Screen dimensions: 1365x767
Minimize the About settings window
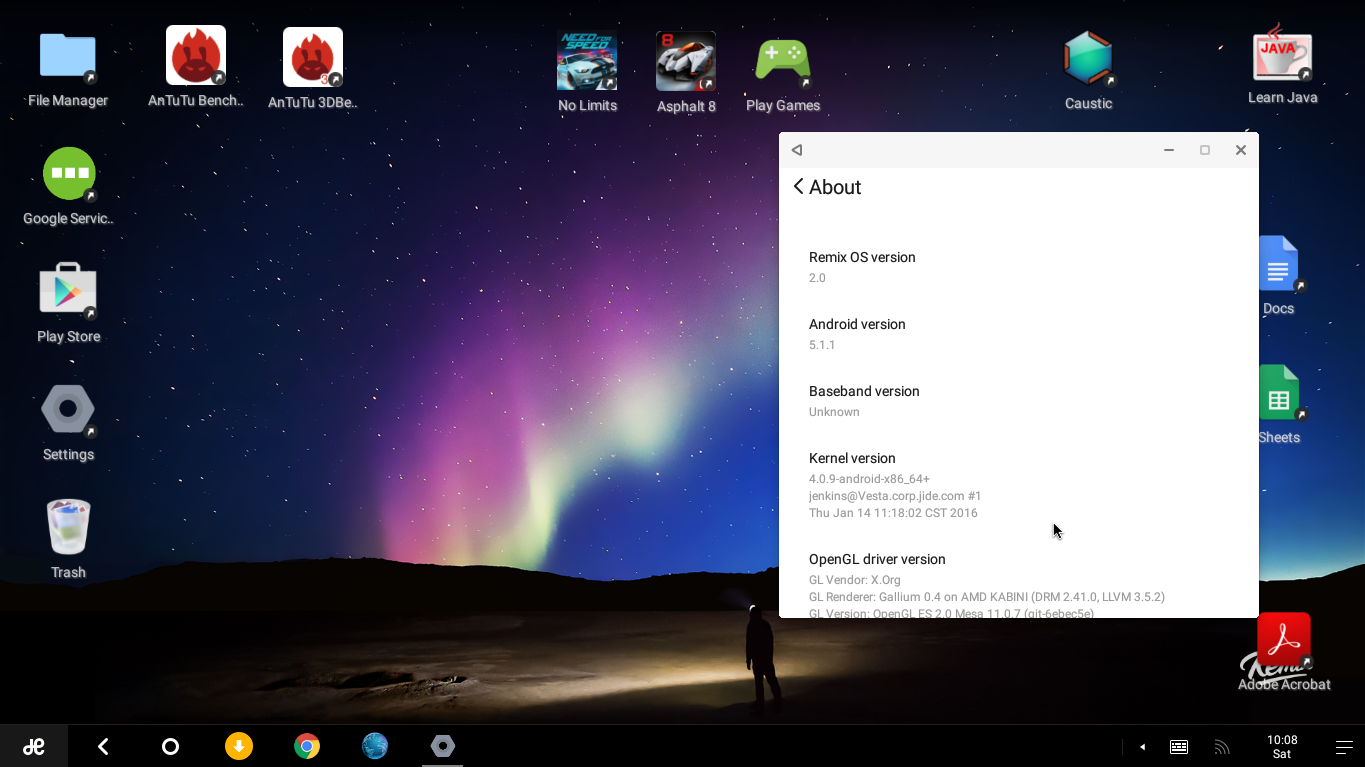click(1168, 150)
